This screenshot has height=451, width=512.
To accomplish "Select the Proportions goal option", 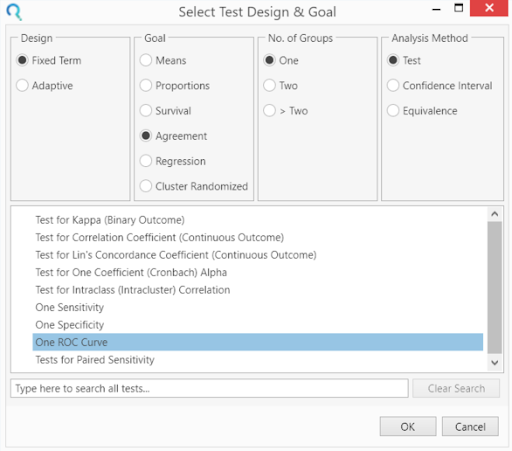I will 146,86.
